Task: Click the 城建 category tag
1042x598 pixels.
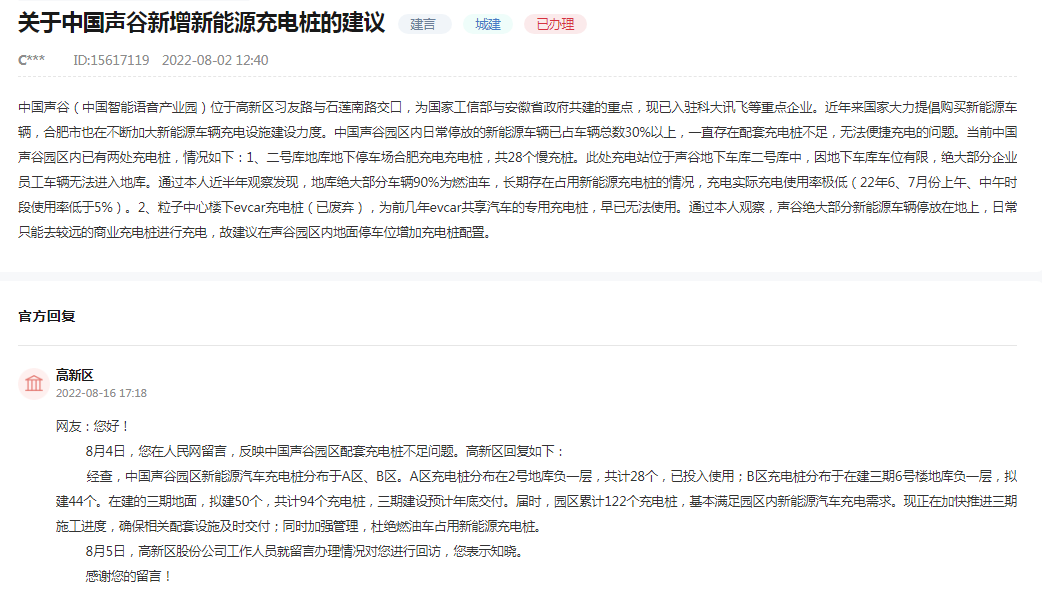Action: click(x=488, y=25)
